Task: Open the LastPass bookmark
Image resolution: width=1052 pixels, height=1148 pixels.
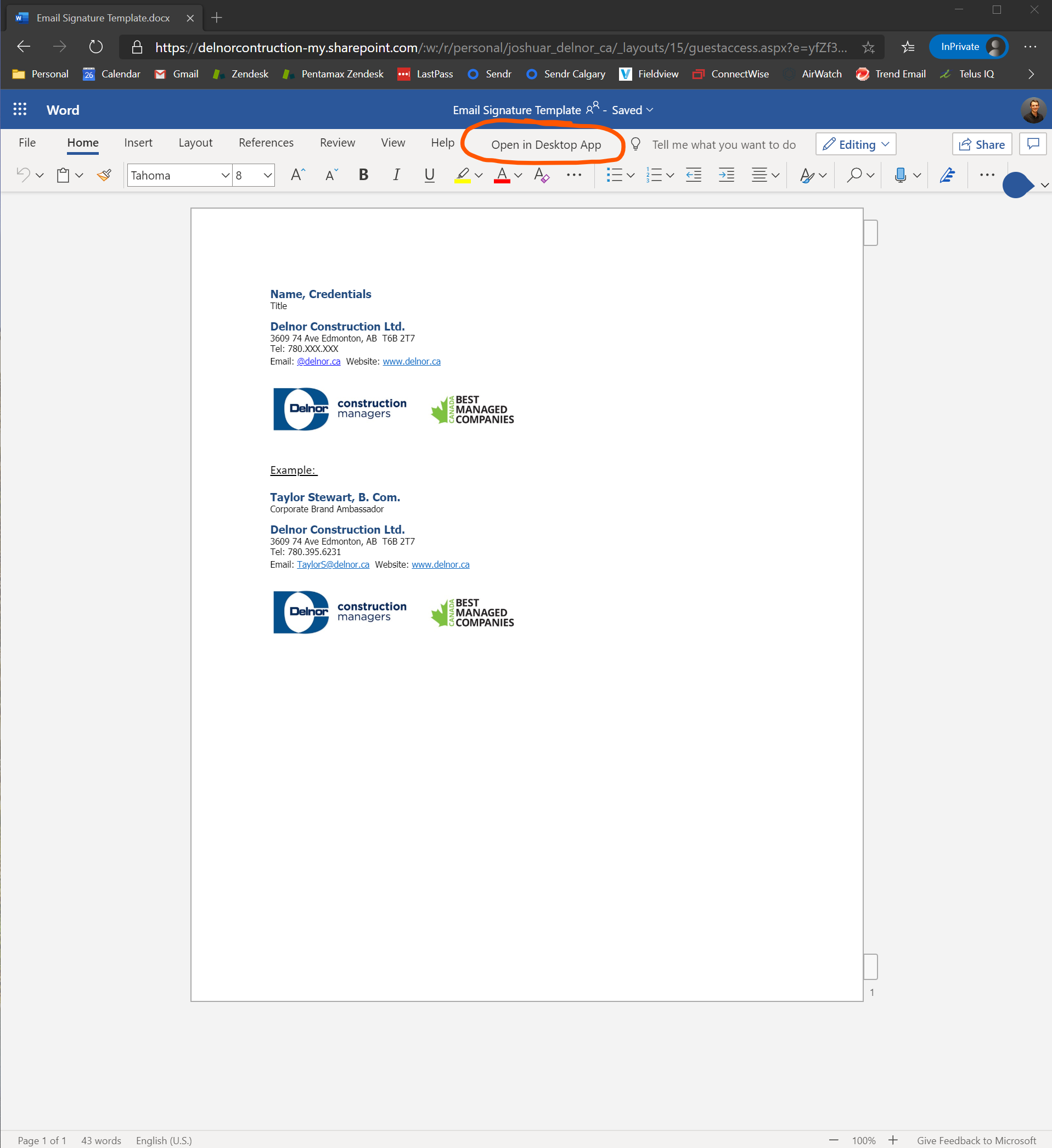Action: point(425,74)
